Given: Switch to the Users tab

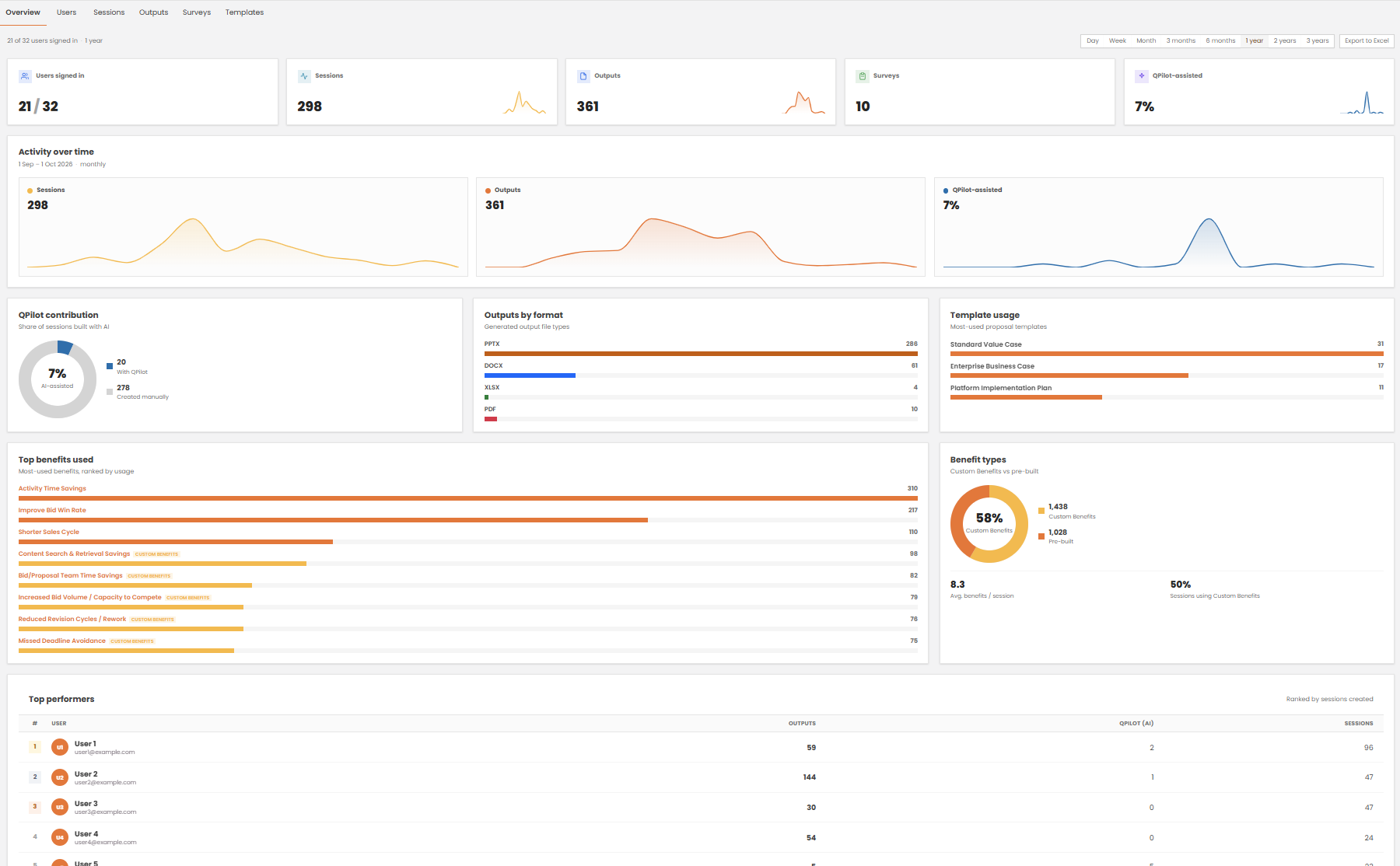Looking at the screenshot, I should click(67, 12).
